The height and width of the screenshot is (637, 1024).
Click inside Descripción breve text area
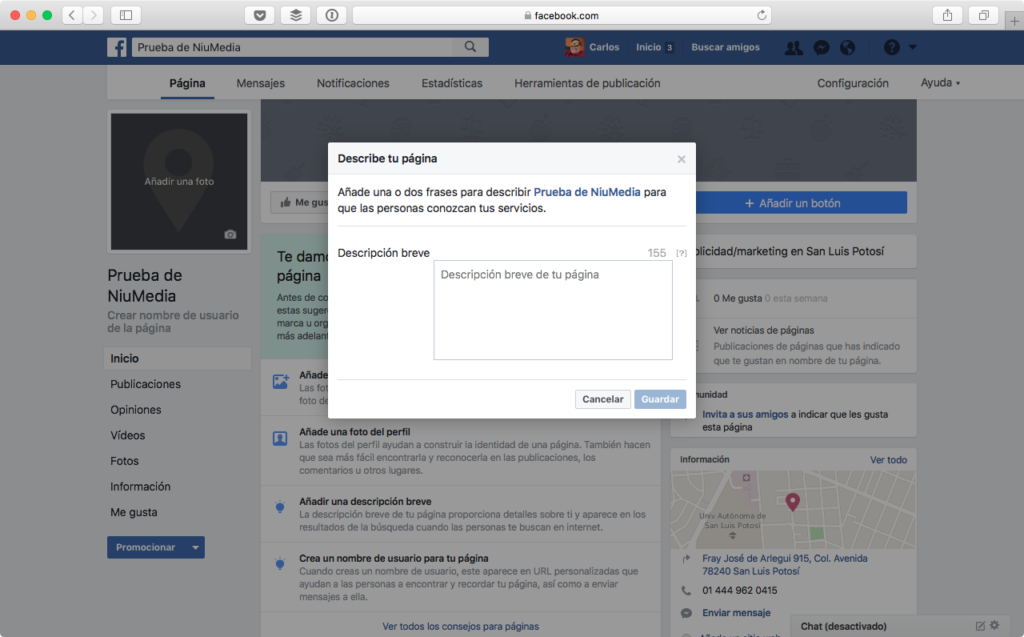click(553, 310)
